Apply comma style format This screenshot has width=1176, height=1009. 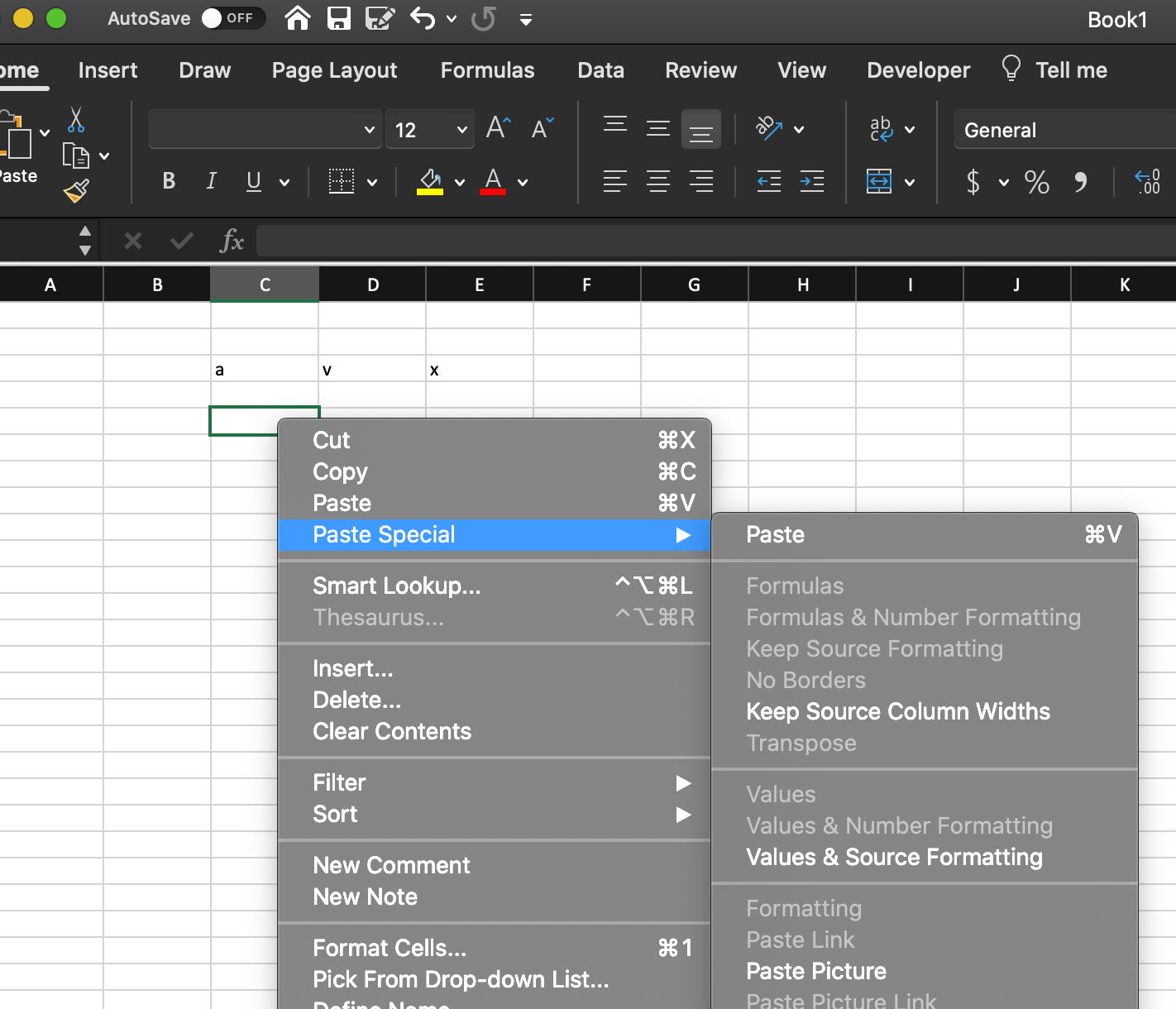[1080, 181]
